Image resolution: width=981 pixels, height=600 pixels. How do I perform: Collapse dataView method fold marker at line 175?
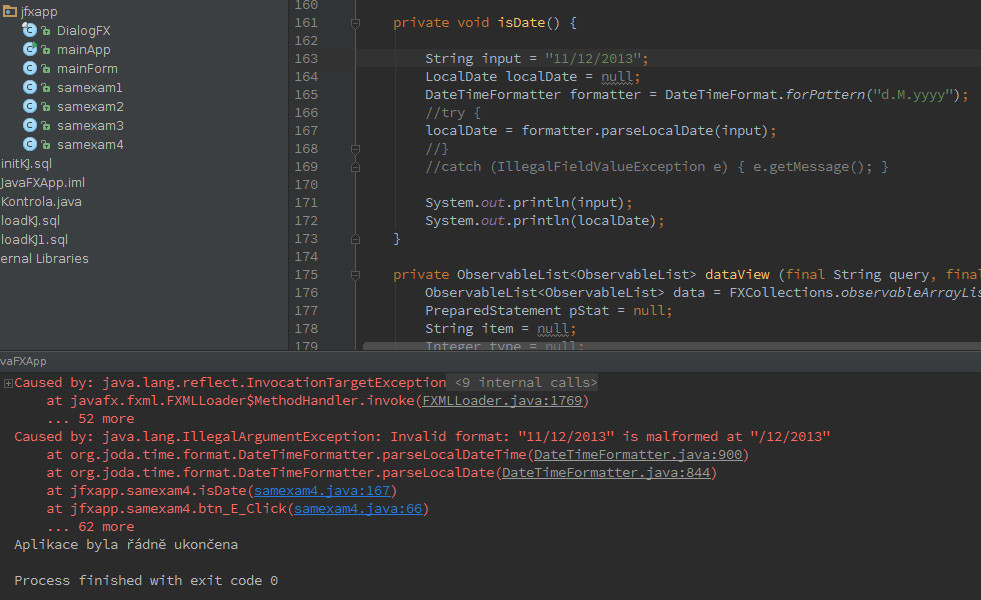coord(355,275)
